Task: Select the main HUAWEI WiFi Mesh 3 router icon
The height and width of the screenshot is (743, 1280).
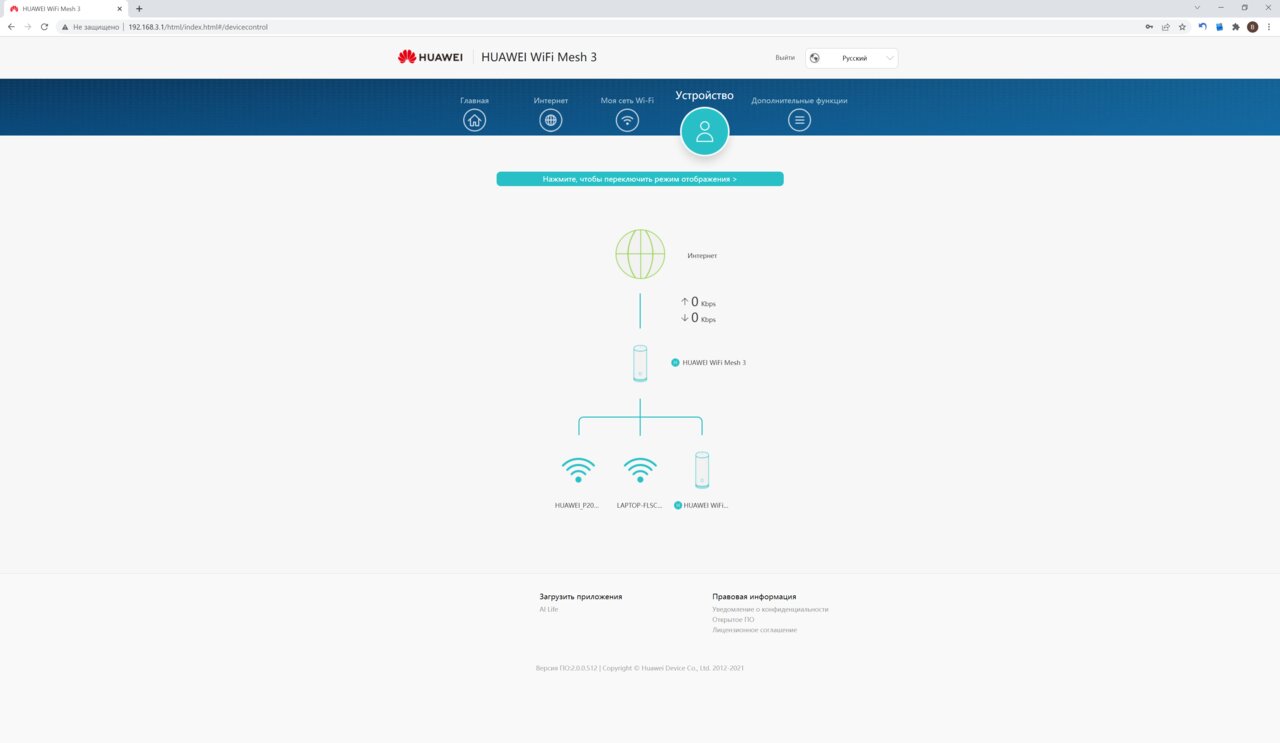Action: 640,363
